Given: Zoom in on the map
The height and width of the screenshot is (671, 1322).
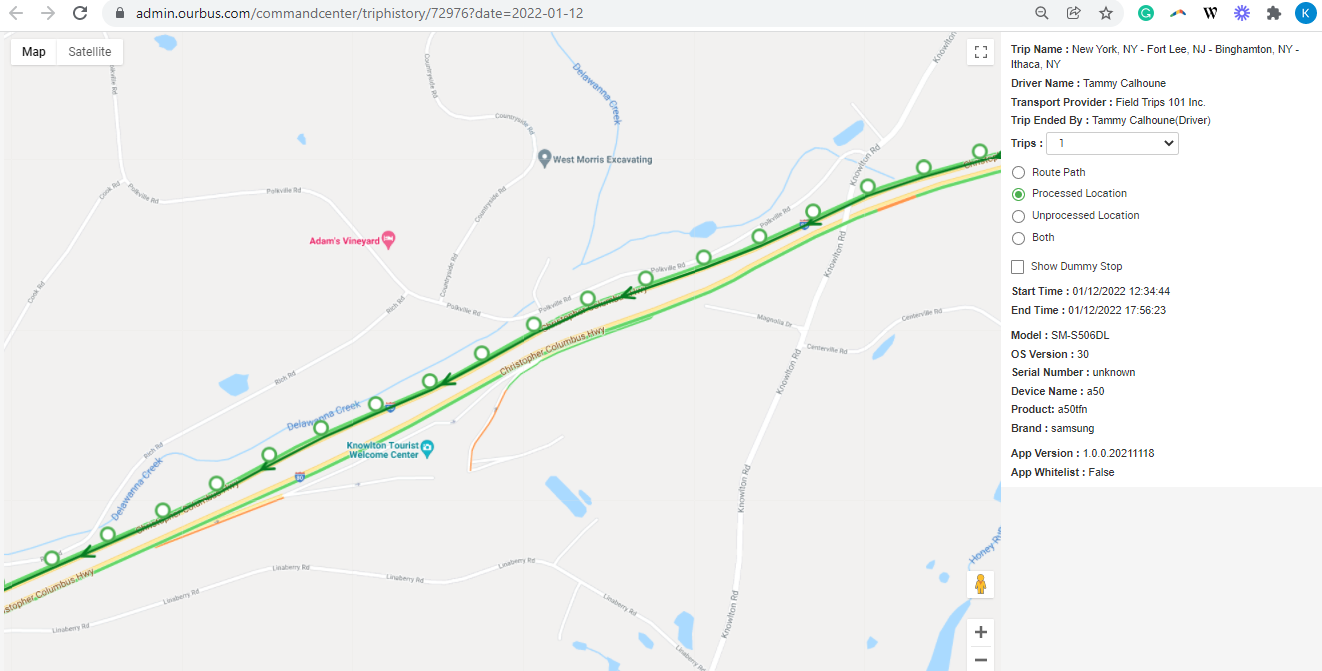Looking at the screenshot, I should coord(981,632).
